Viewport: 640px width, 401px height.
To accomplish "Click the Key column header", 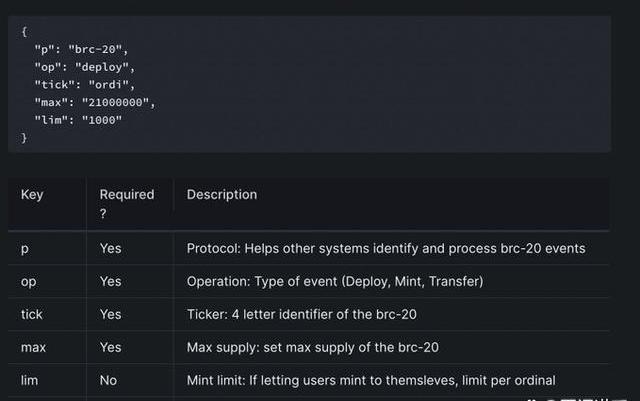I will pyautogui.click(x=32, y=195).
